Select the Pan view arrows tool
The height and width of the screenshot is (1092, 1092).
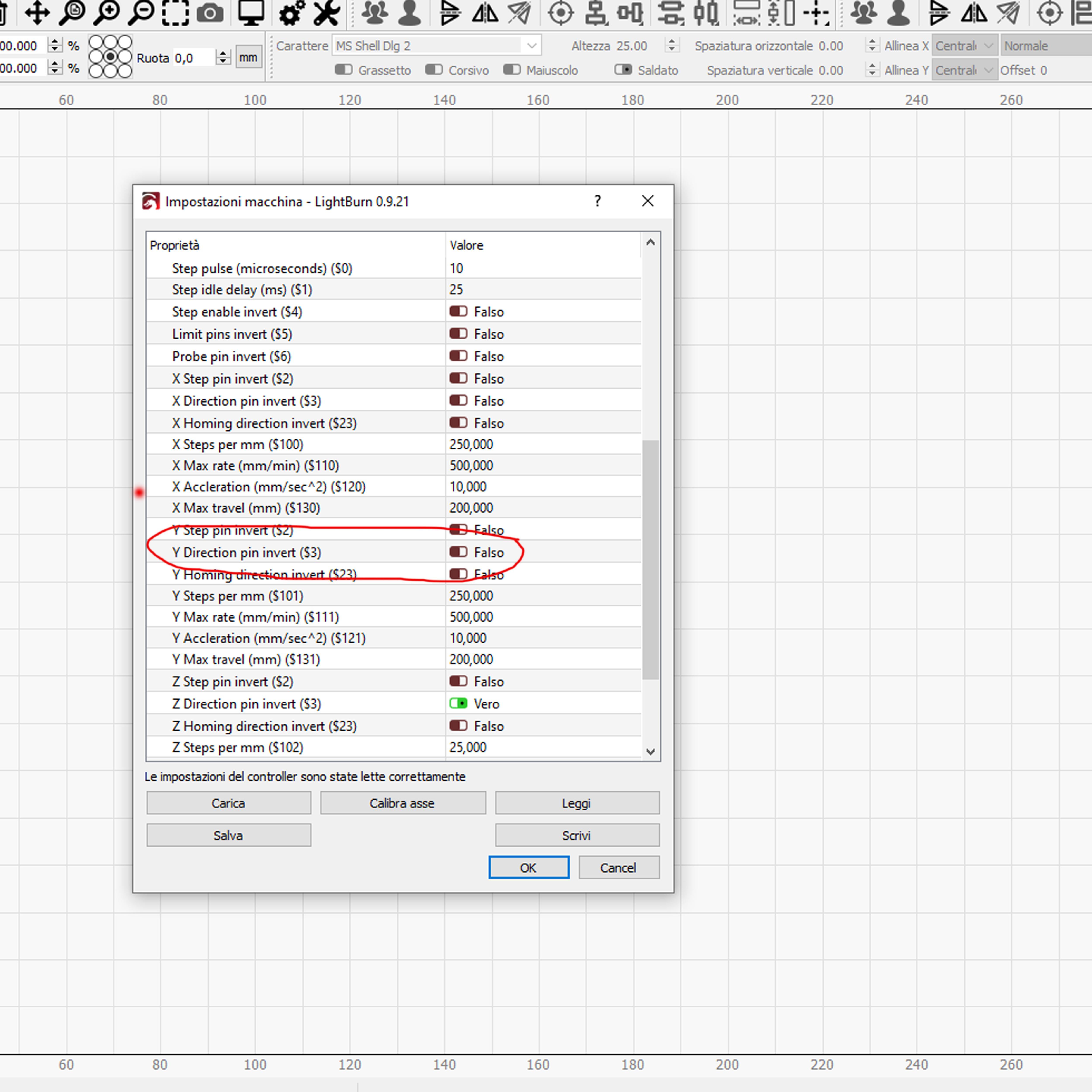pyautogui.click(x=37, y=12)
